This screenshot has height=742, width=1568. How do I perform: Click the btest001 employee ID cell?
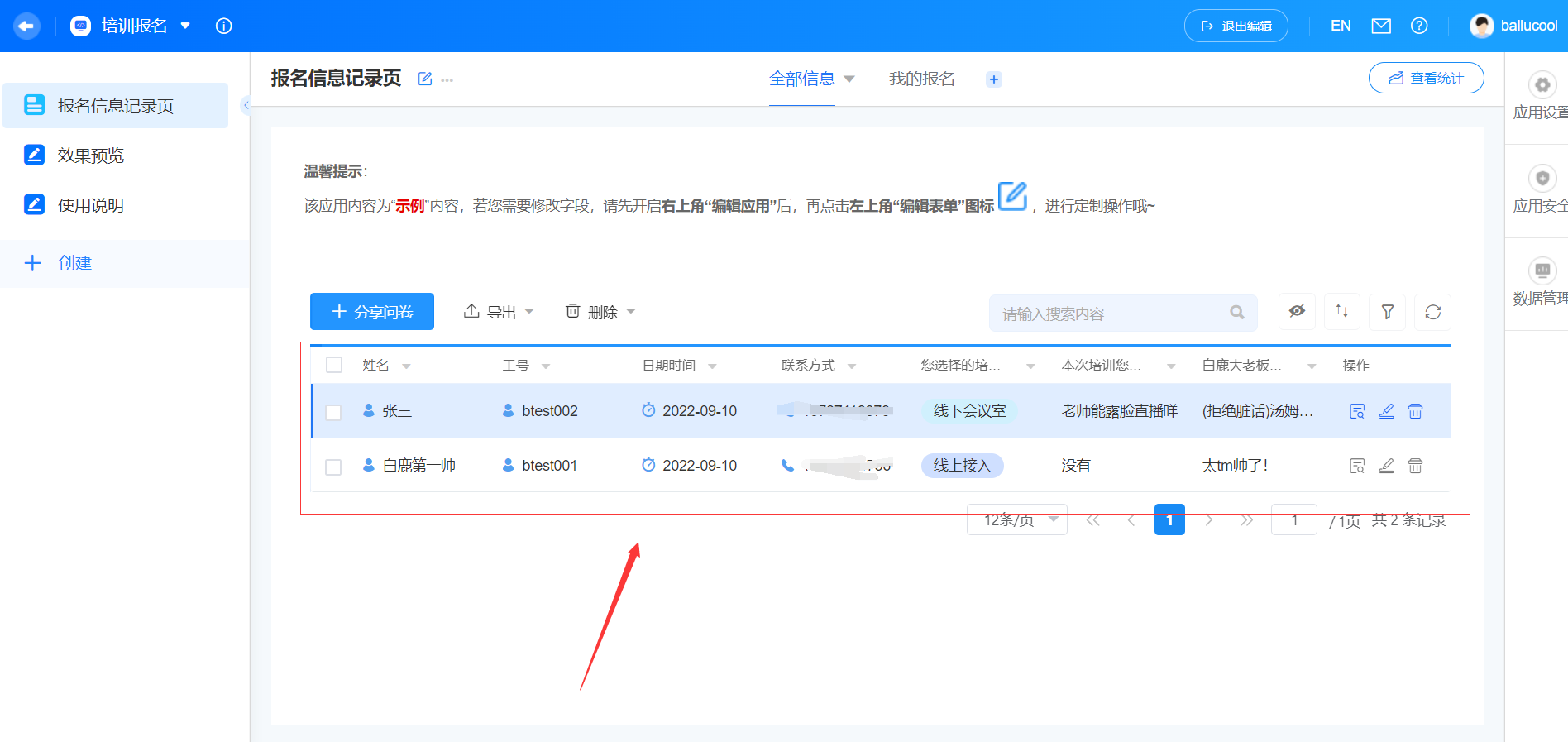point(550,466)
